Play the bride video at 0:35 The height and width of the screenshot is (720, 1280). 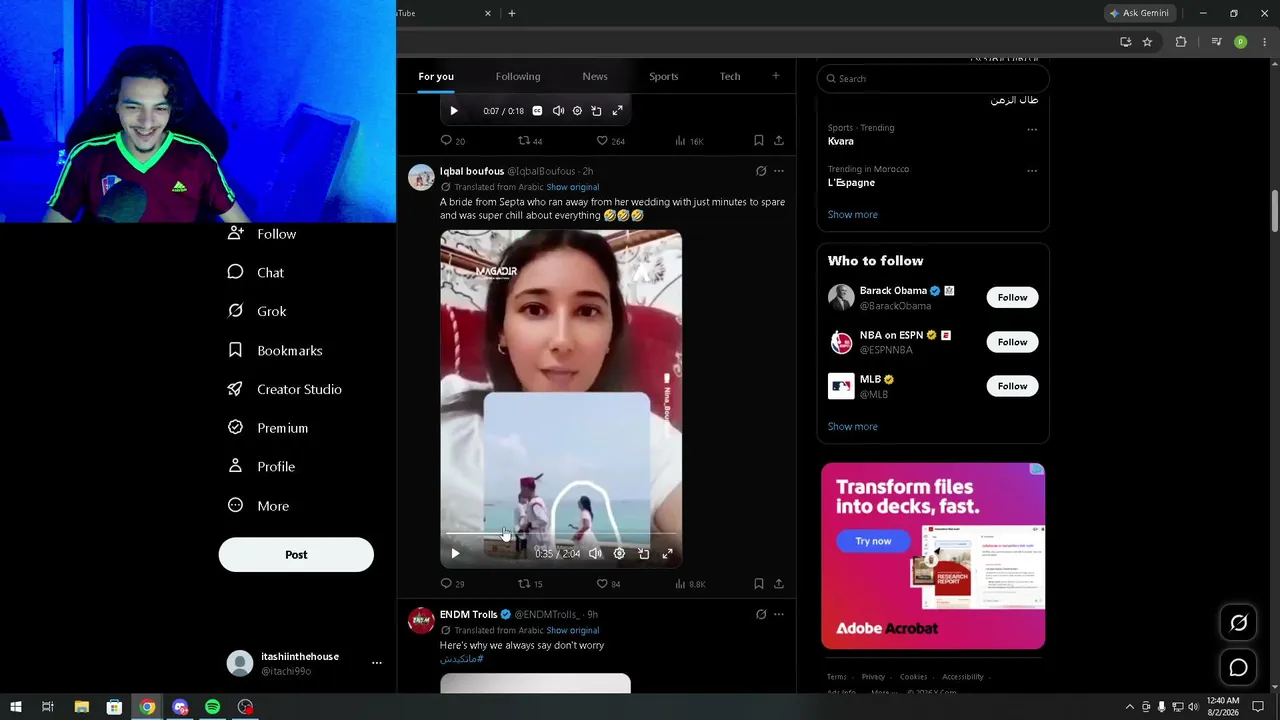pos(455,553)
